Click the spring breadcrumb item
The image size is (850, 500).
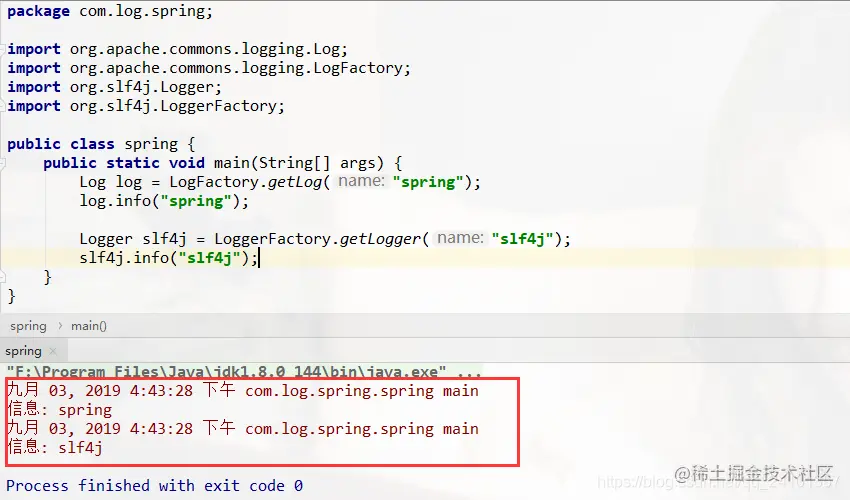pyautogui.click(x=28, y=326)
